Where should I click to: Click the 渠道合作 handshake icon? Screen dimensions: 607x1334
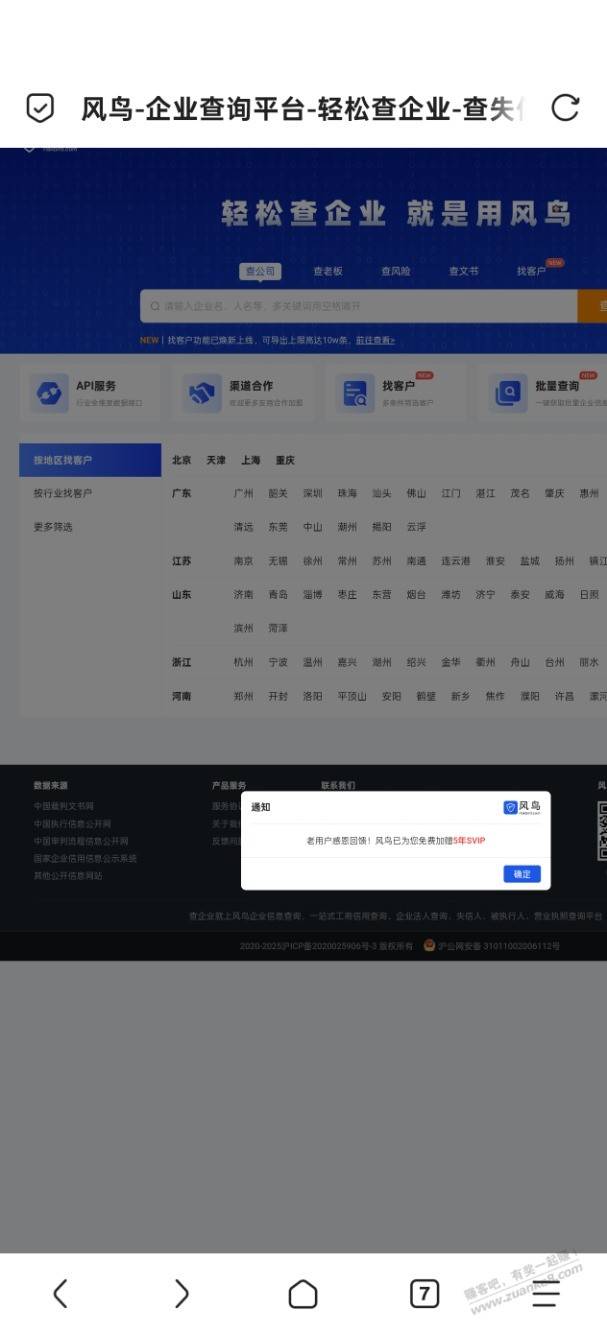[202, 394]
